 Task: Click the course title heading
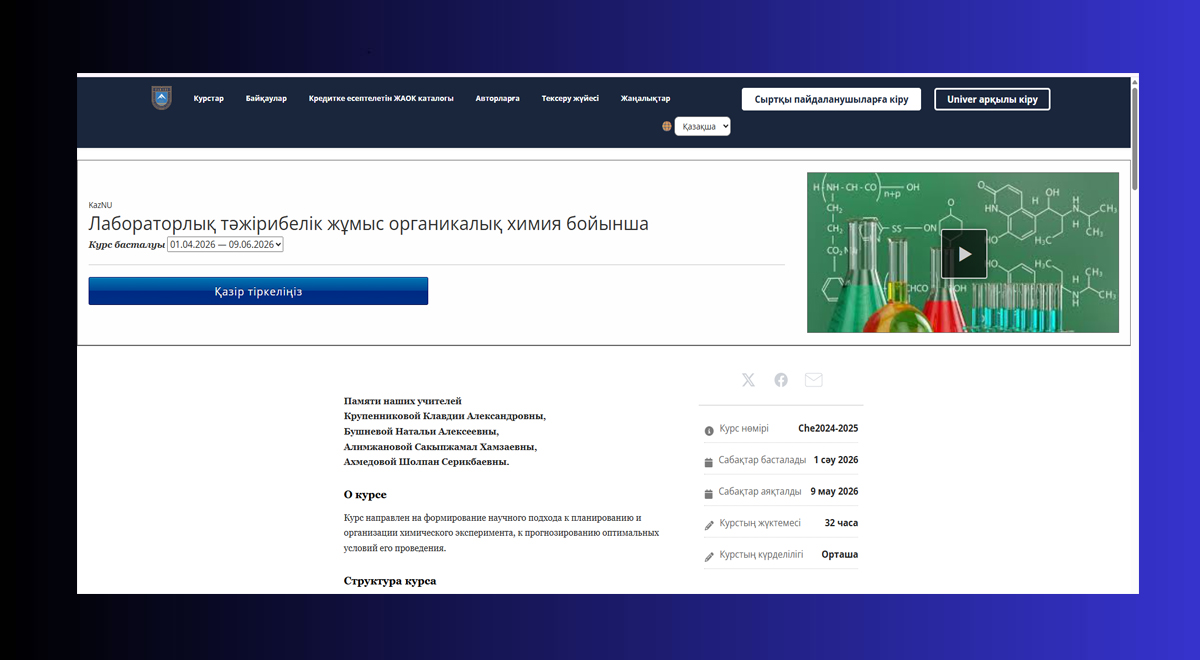pyautogui.click(x=369, y=224)
